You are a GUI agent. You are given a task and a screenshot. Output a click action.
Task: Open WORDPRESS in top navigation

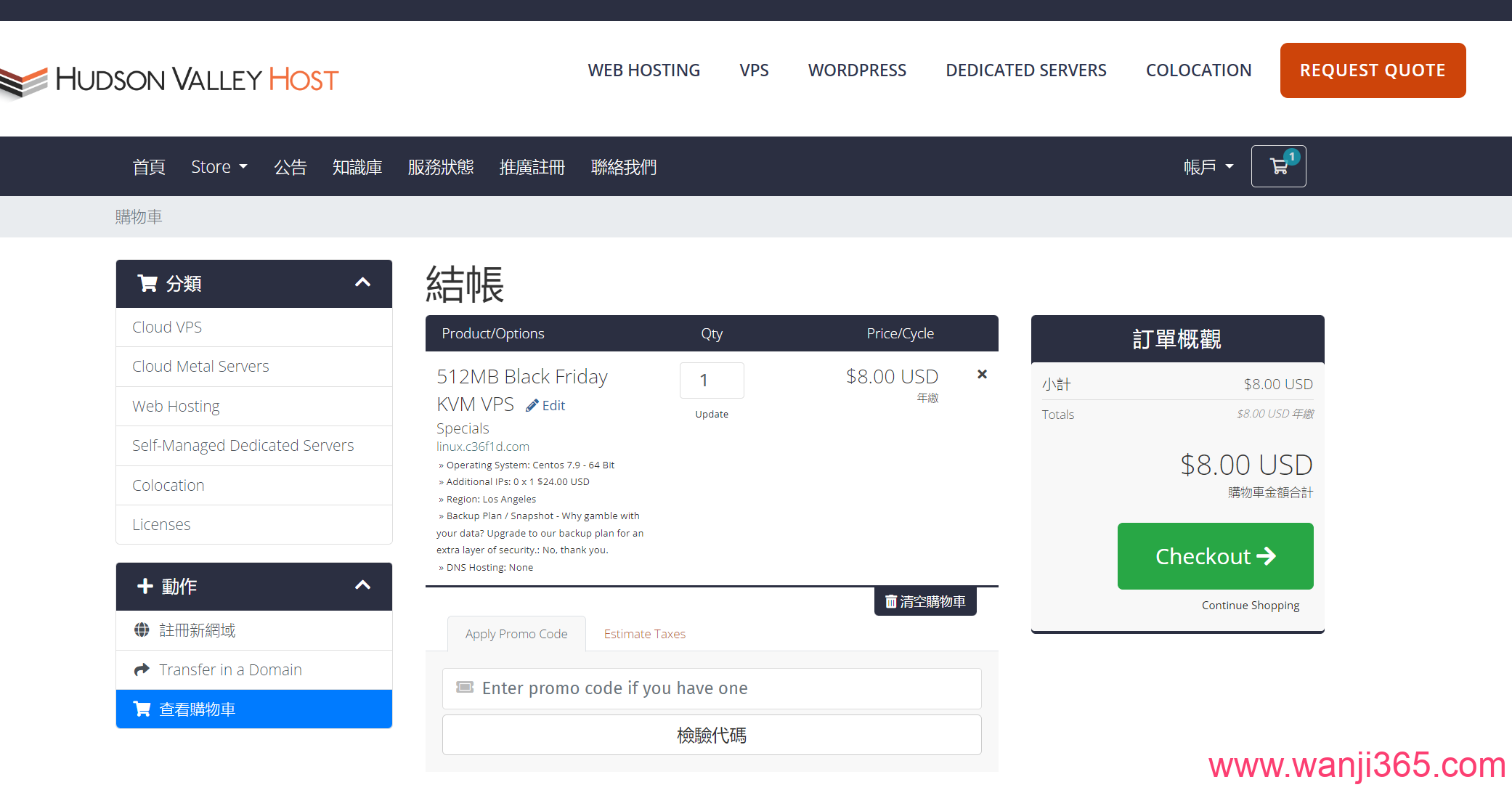pos(857,70)
